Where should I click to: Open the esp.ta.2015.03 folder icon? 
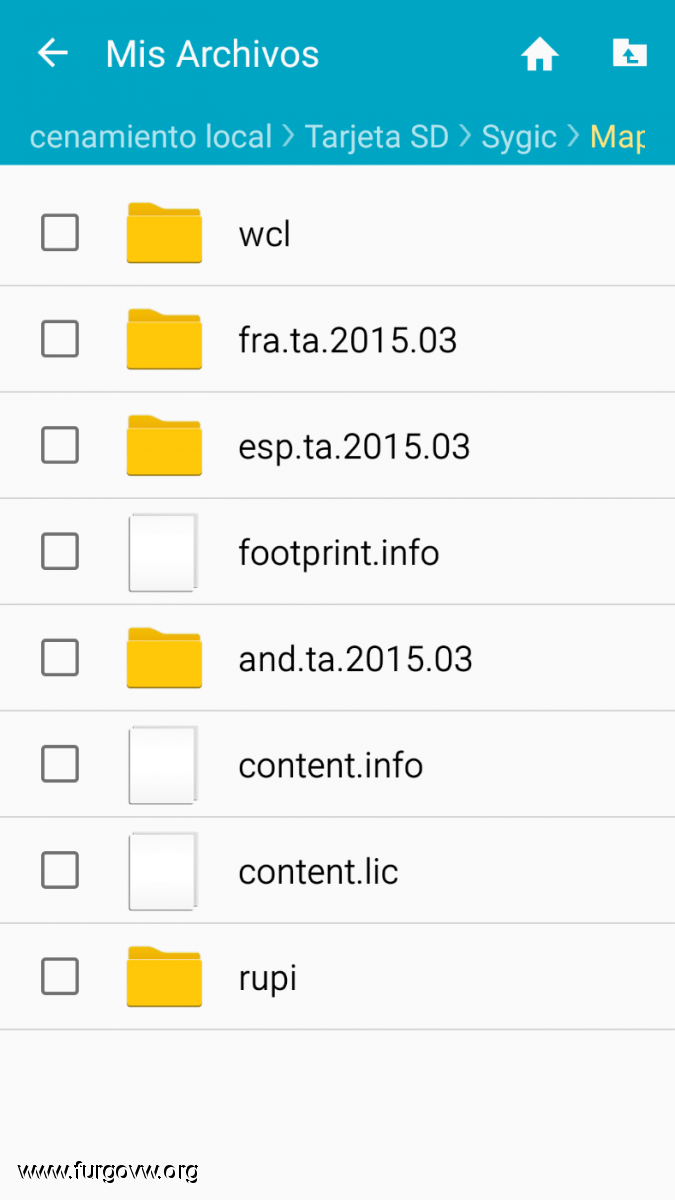coord(164,445)
